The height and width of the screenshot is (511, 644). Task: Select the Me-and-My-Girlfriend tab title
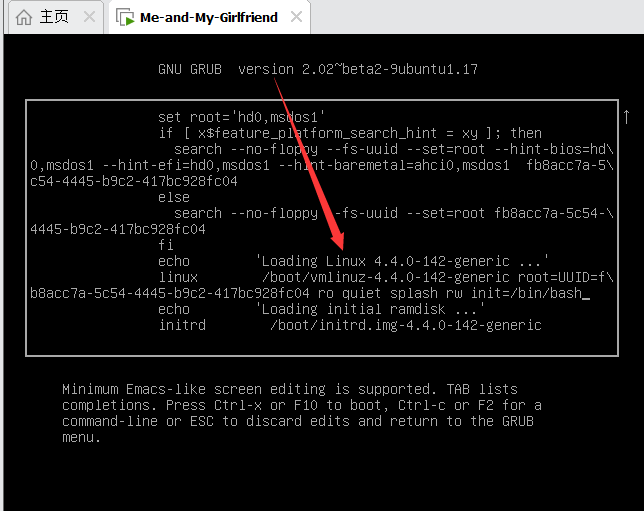point(207,17)
